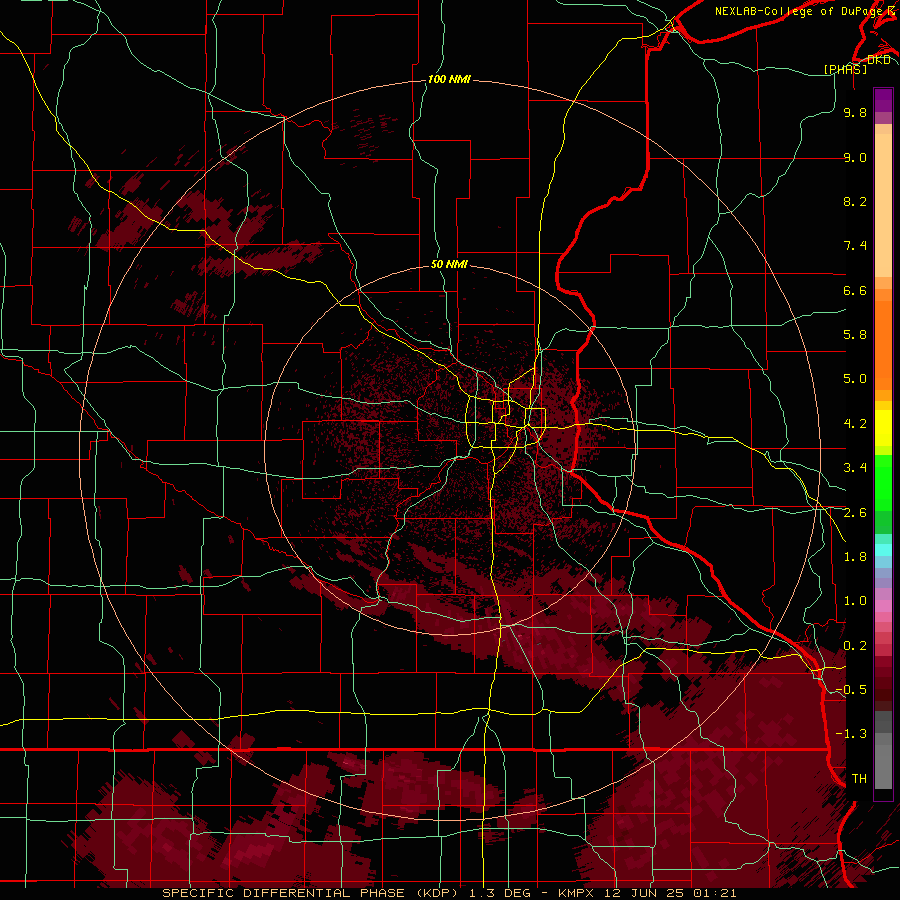This screenshot has width=900, height=900.
Task: Click the 0.2 value on the color scale
Action: pyautogui.click(x=855, y=646)
